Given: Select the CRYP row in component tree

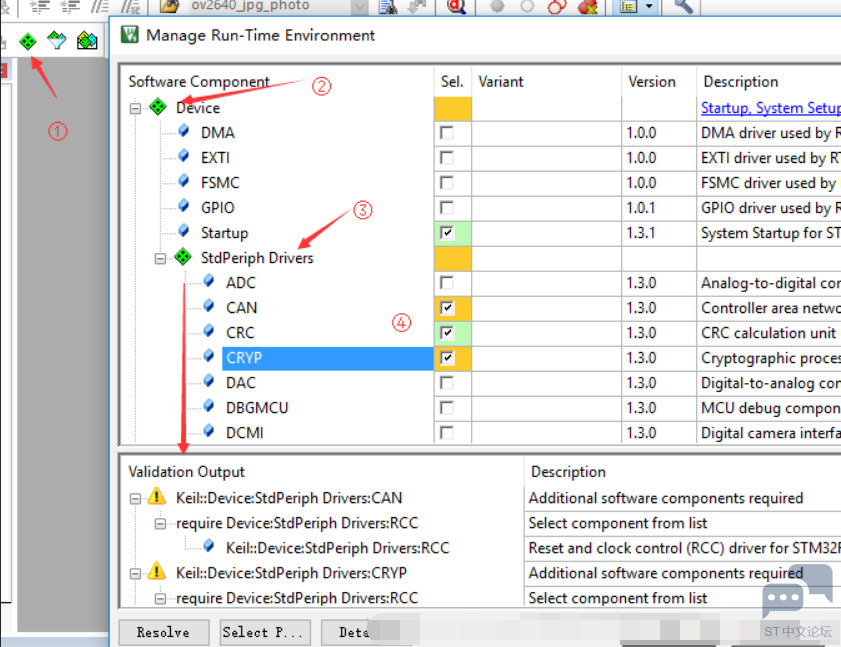Looking at the screenshot, I should [328, 358].
